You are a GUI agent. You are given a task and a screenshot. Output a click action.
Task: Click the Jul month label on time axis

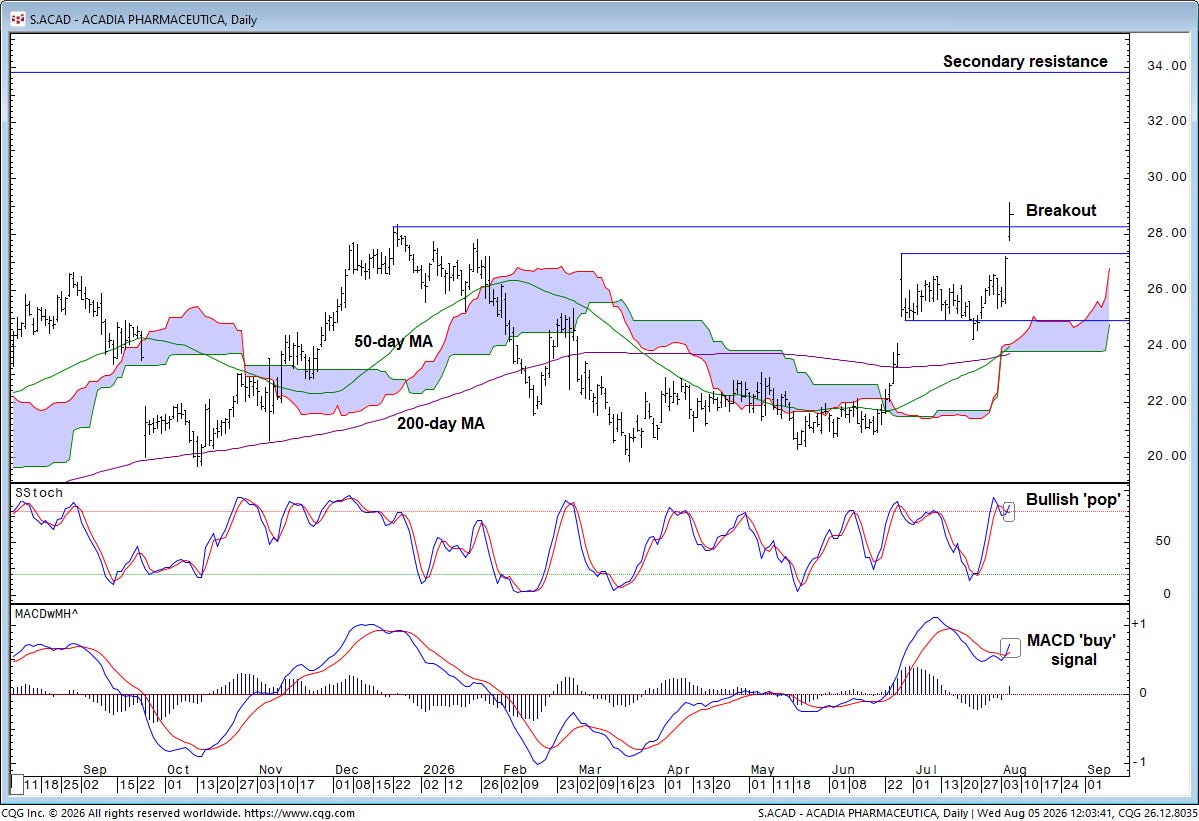[x=927, y=770]
